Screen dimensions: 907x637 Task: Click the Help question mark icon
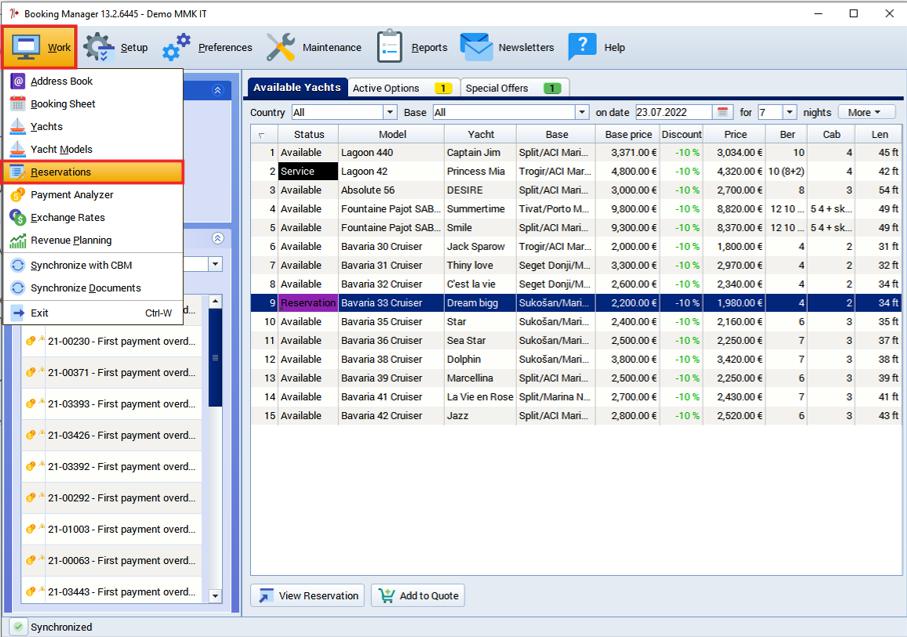pos(582,46)
